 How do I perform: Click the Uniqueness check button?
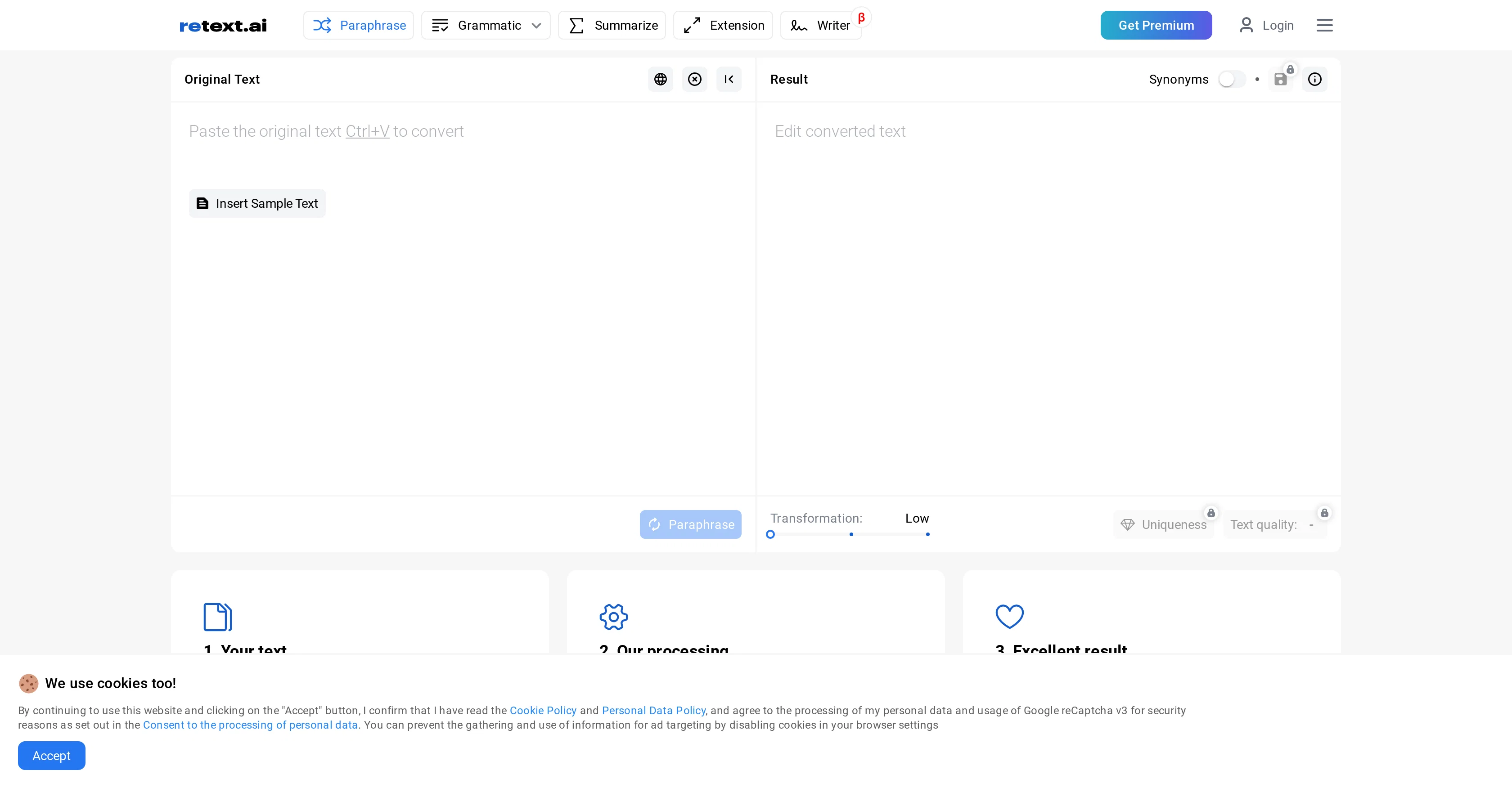tap(1163, 524)
